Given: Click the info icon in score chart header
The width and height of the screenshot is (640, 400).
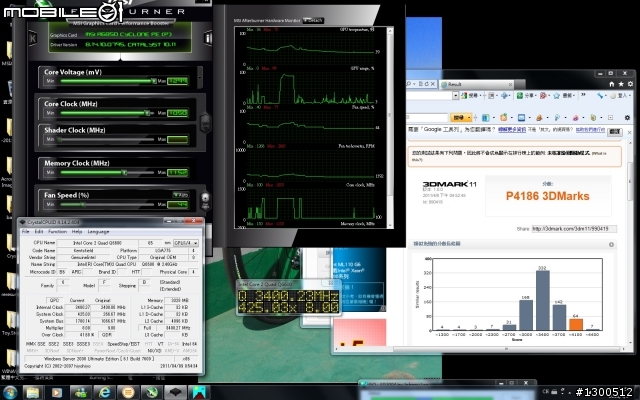Looking at the screenshot, I should 611,244.
